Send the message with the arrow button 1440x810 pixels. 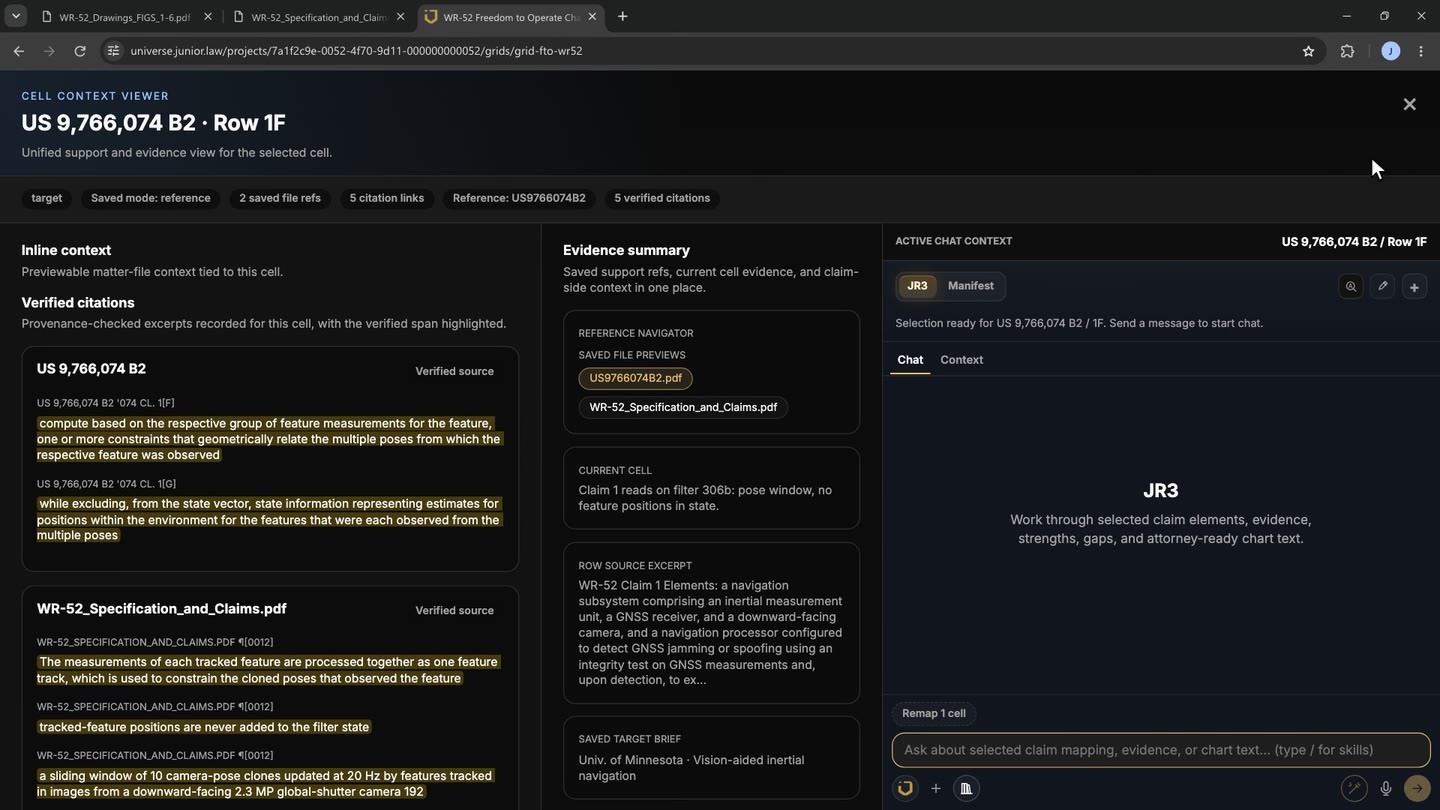click(1417, 788)
